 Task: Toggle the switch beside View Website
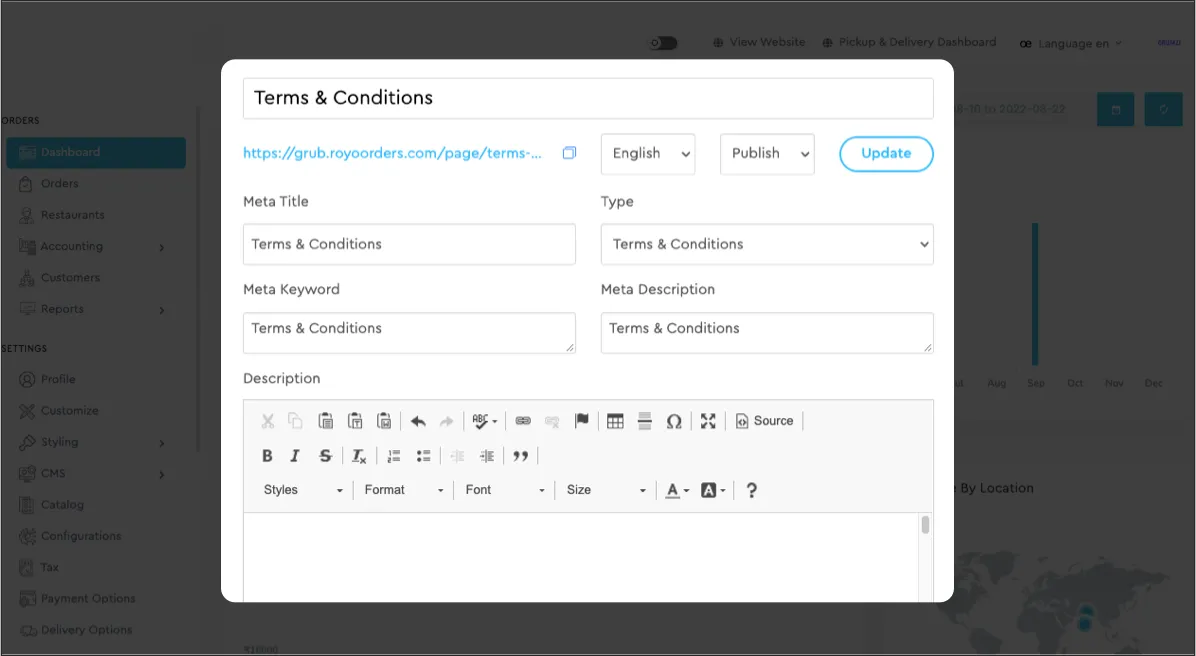click(663, 43)
